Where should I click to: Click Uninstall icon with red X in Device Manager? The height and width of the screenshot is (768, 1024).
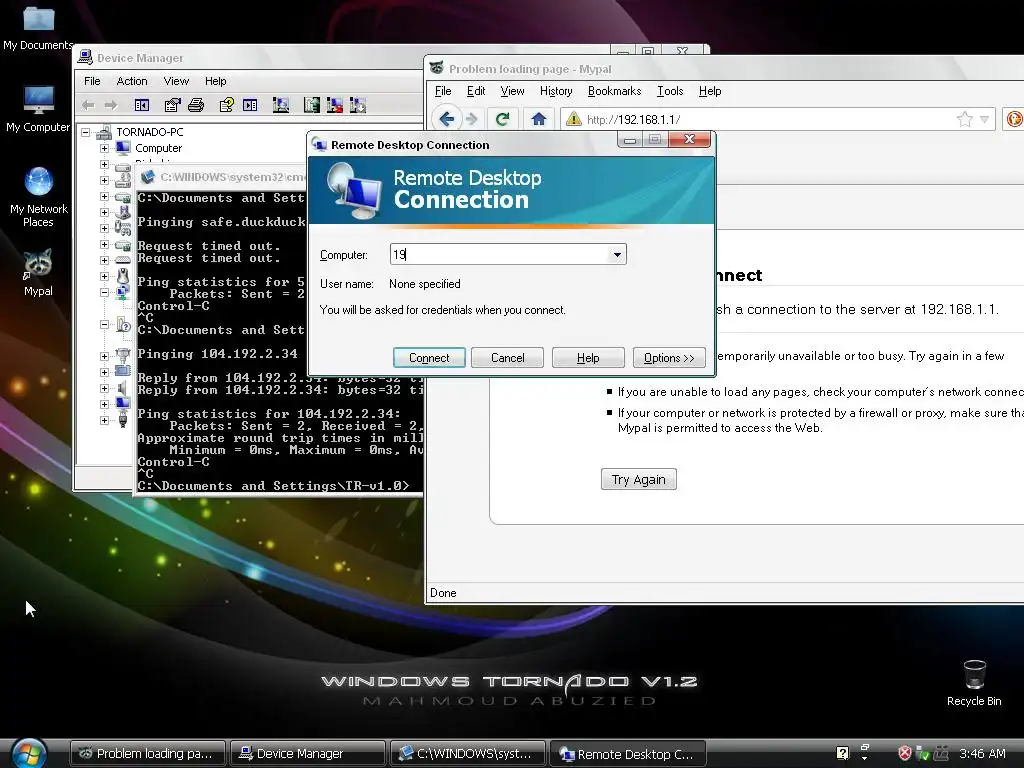[334, 105]
